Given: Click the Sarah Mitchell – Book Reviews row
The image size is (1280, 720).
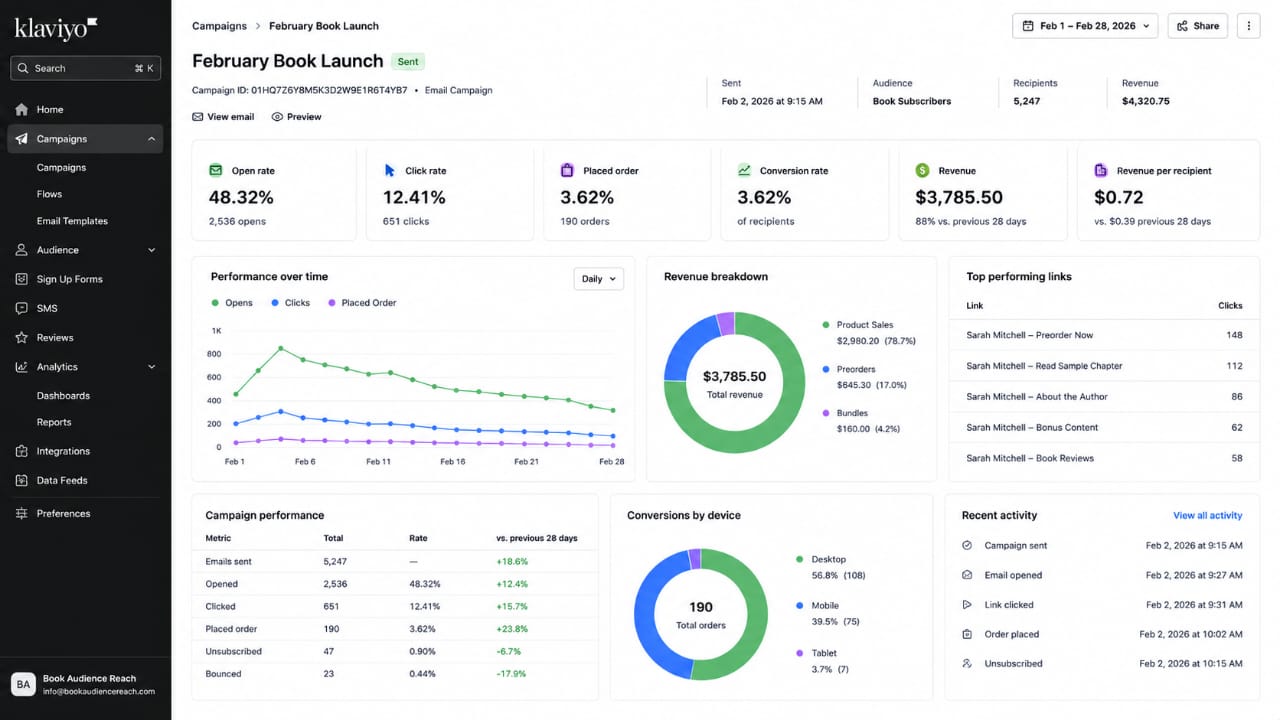Looking at the screenshot, I should [x=1104, y=458].
